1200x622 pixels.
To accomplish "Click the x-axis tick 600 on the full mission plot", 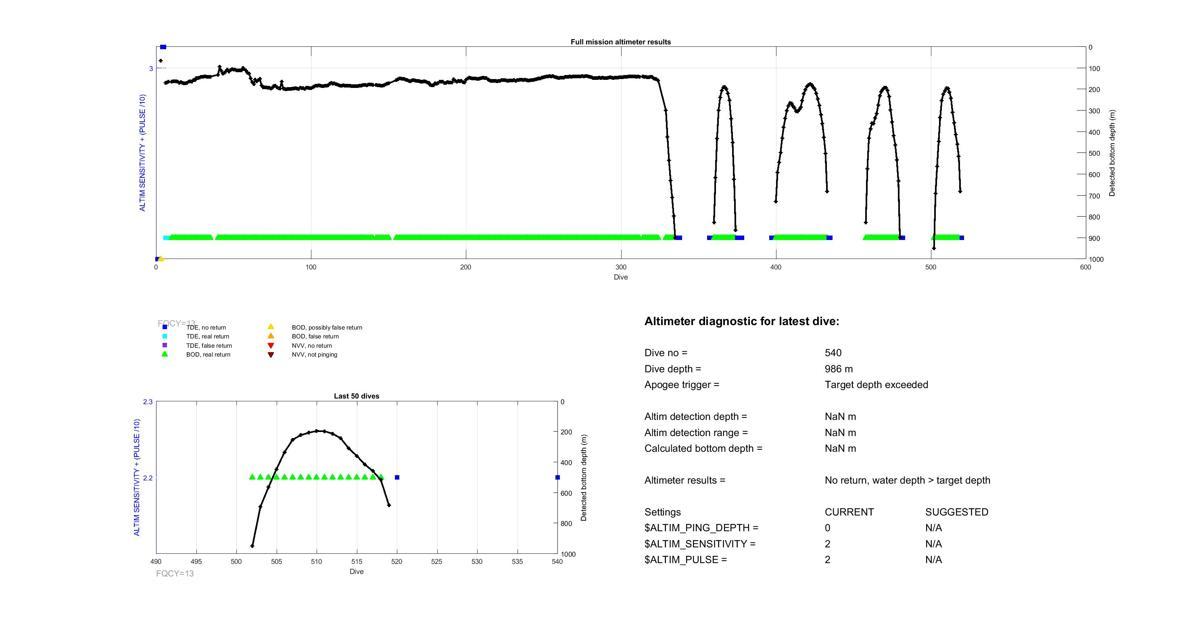I will [1086, 267].
